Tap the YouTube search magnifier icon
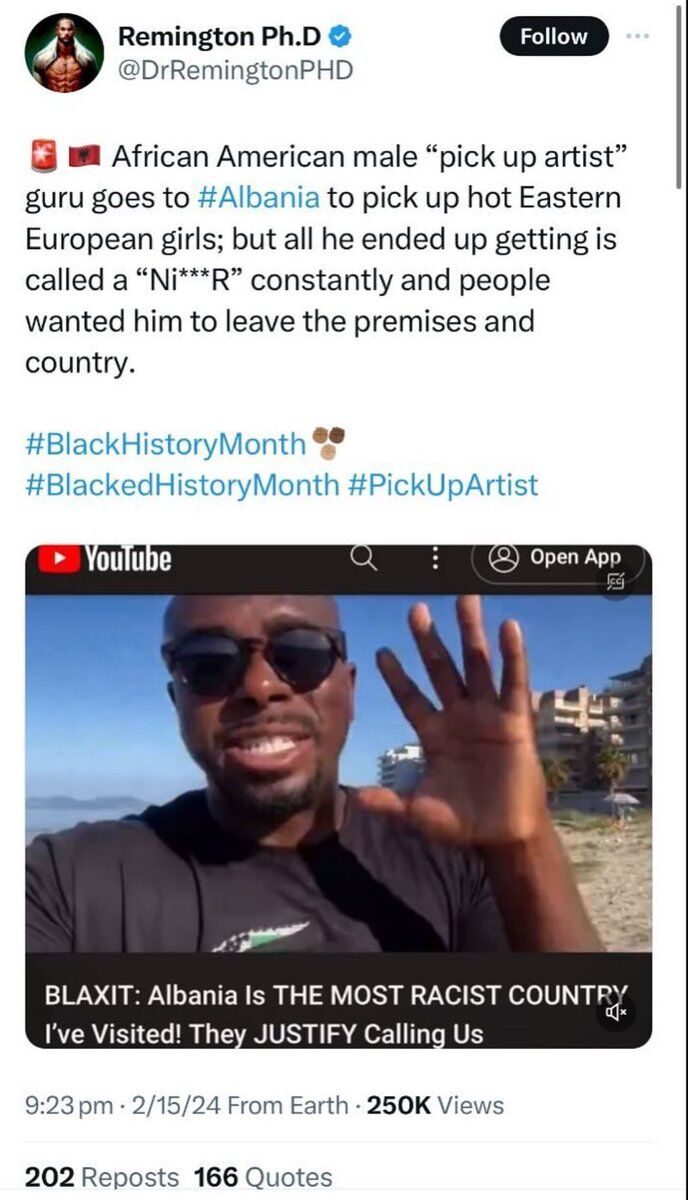Screen dimensions: 688x1200 [x=363, y=559]
